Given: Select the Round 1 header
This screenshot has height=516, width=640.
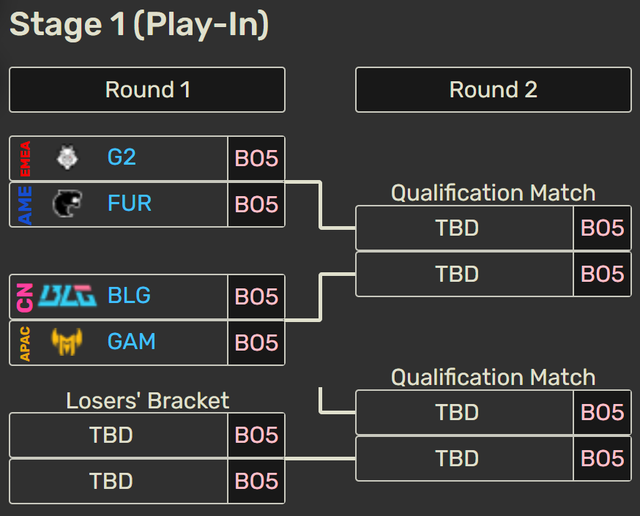Looking at the screenshot, I should pyautogui.click(x=147, y=90).
